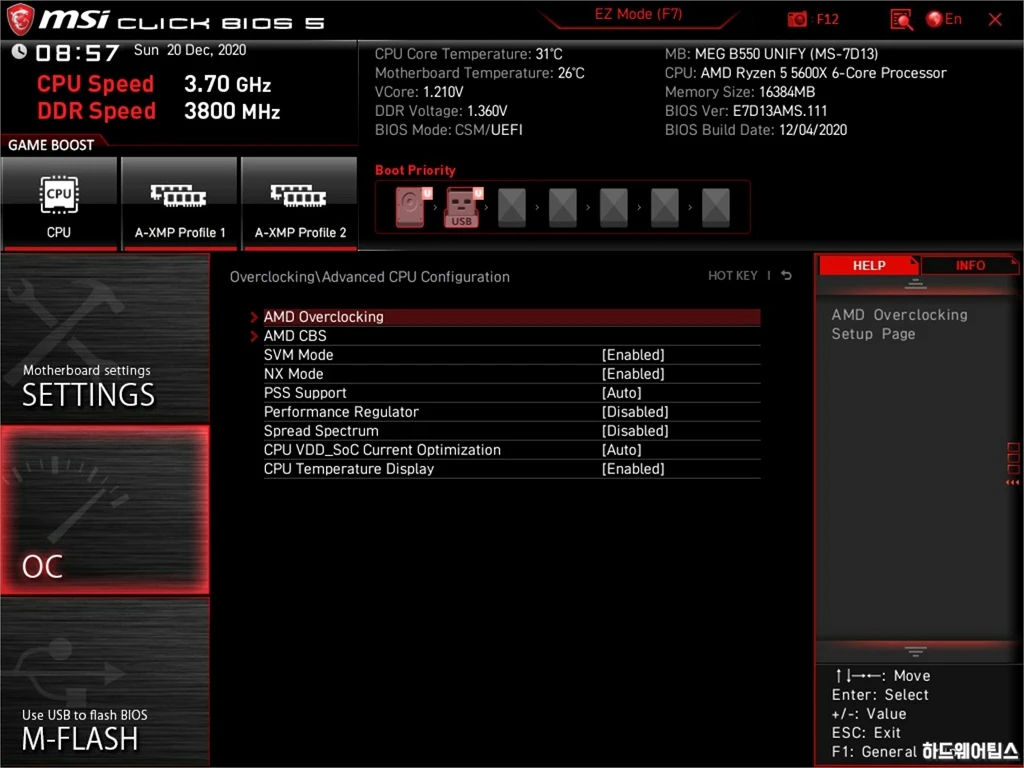Viewport: 1024px width, 768px height.
Task: Close the BIOS with the X button
Action: click(x=995, y=20)
